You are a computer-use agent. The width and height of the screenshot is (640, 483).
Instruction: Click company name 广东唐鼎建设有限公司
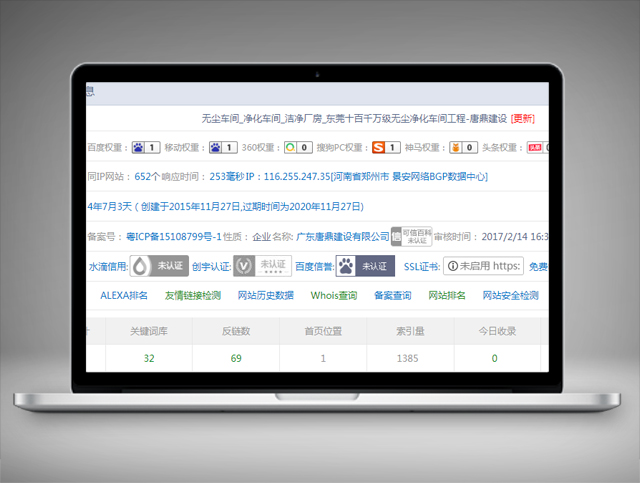(x=342, y=237)
